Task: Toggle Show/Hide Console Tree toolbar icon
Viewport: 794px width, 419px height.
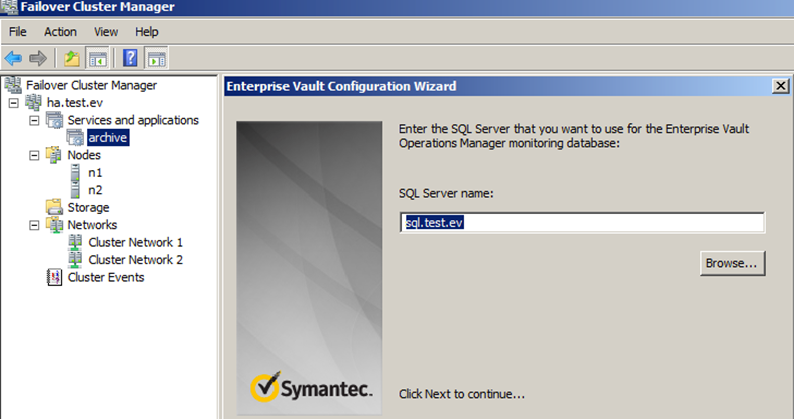Action: click(x=97, y=59)
